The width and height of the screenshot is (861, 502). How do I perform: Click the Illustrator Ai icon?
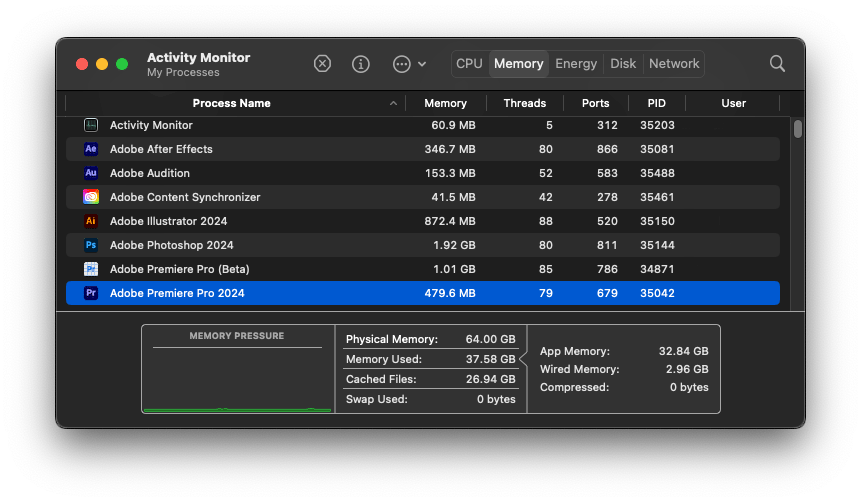tap(91, 221)
